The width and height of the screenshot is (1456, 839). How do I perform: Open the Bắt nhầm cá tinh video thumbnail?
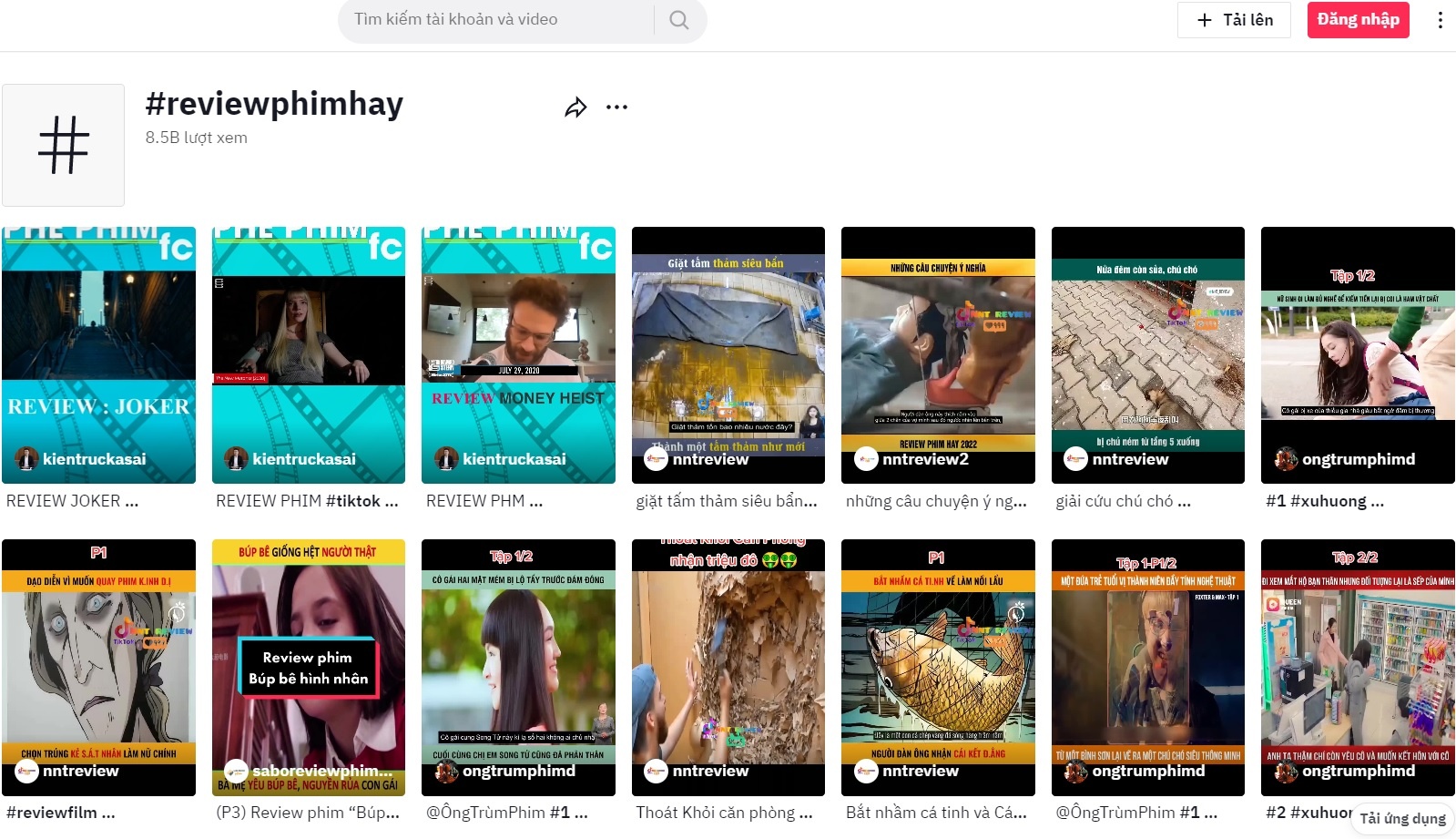click(938, 668)
